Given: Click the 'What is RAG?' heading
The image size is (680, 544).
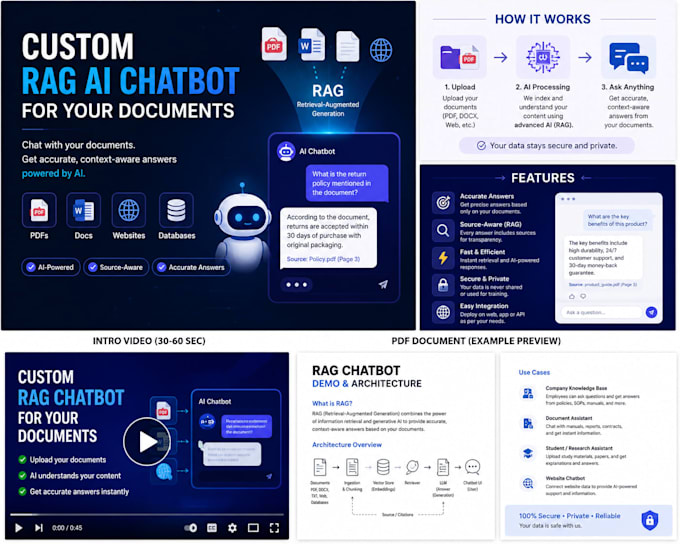Looking at the screenshot, I should 332,403.
